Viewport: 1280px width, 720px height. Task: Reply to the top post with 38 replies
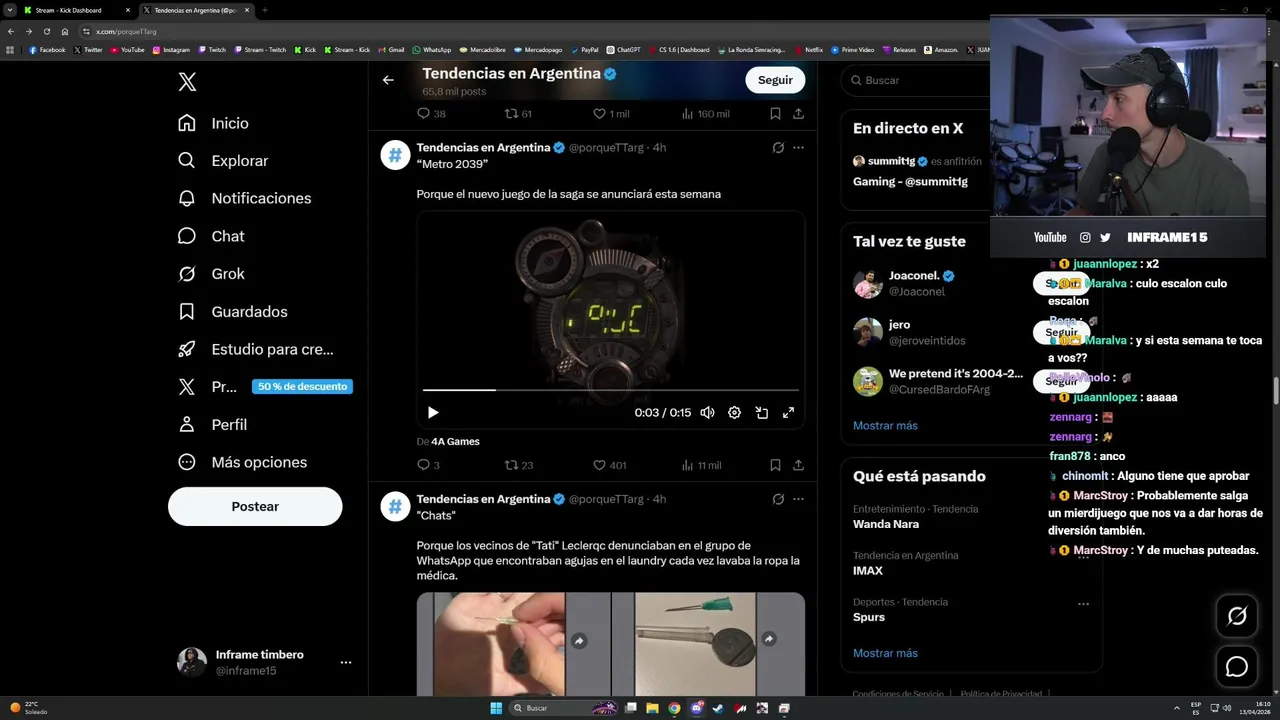point(431,114)
